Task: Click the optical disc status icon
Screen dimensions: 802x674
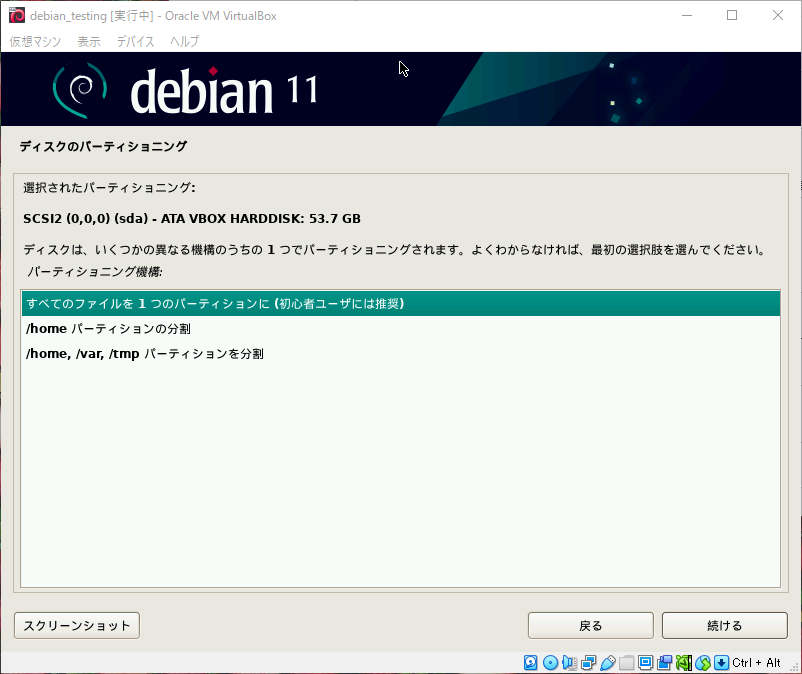Action: pos(550,663)
